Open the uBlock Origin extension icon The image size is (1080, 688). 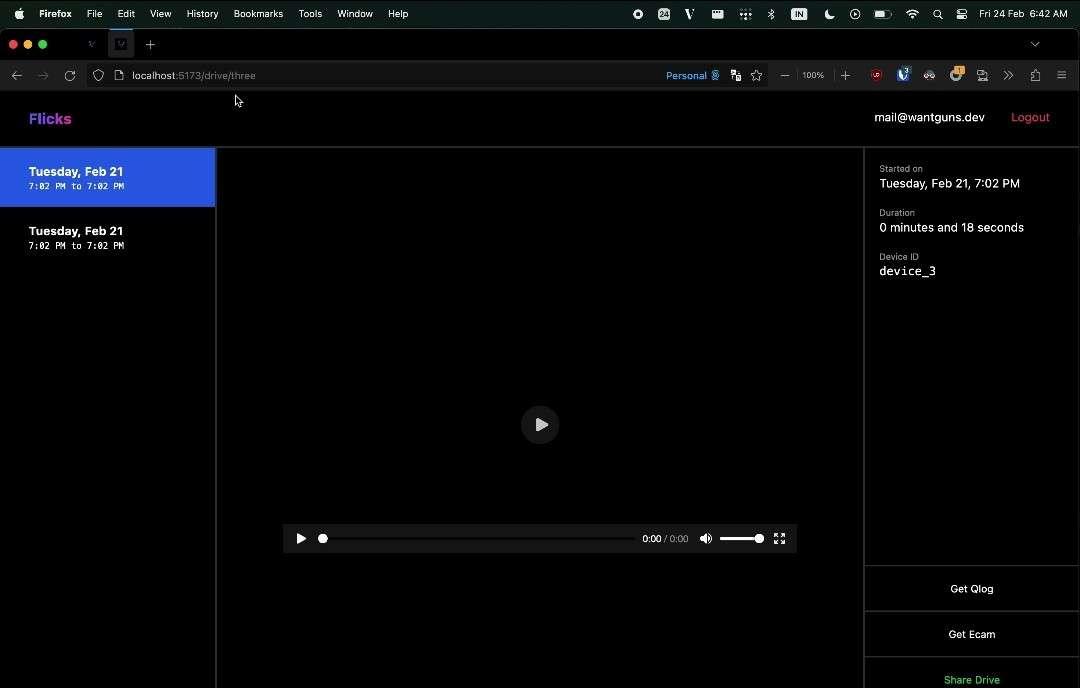pyautogui.click(x=877, y=75)
